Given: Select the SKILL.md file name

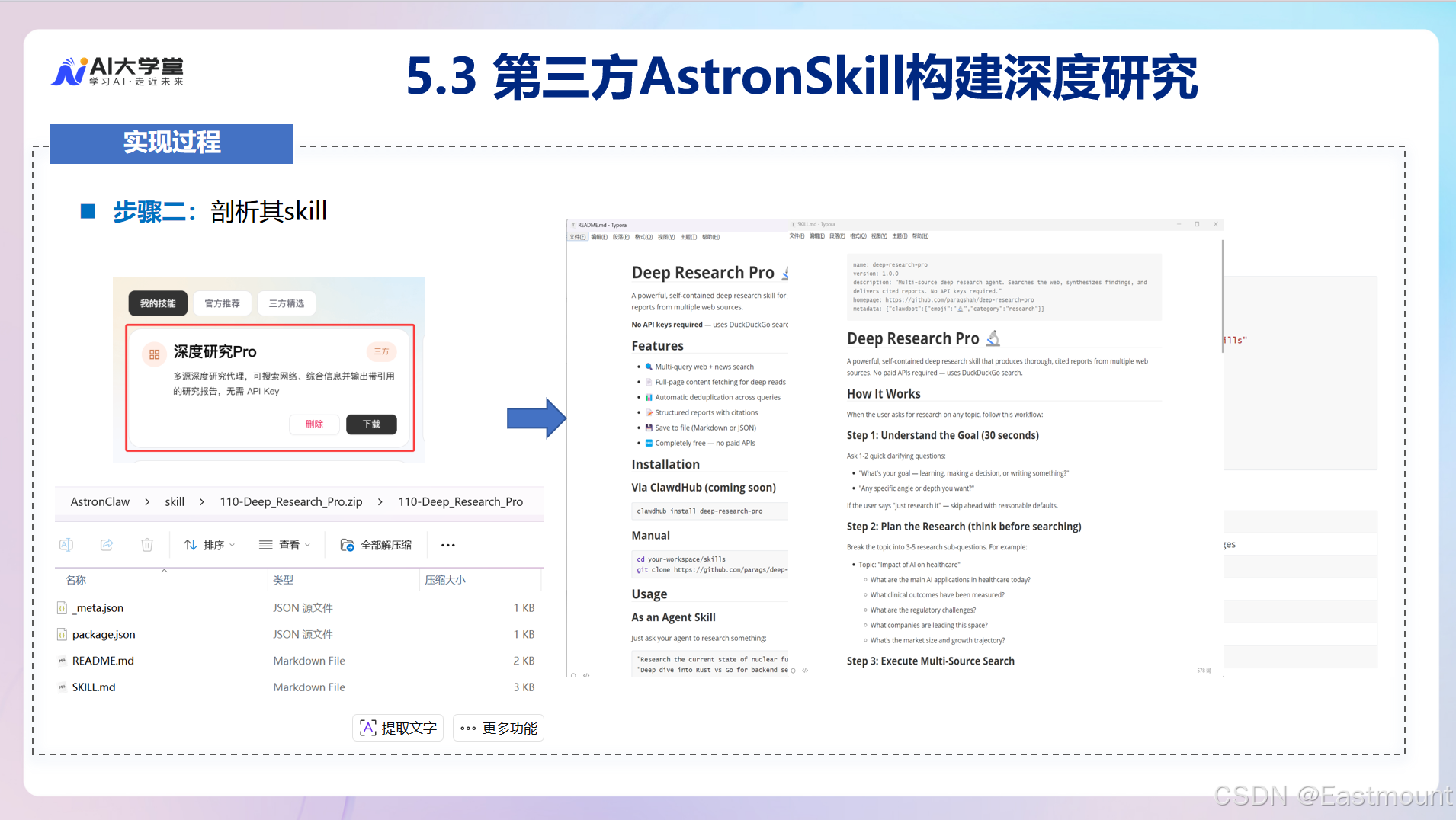Looking at the screenshot, I should click(x=94, y=687).
